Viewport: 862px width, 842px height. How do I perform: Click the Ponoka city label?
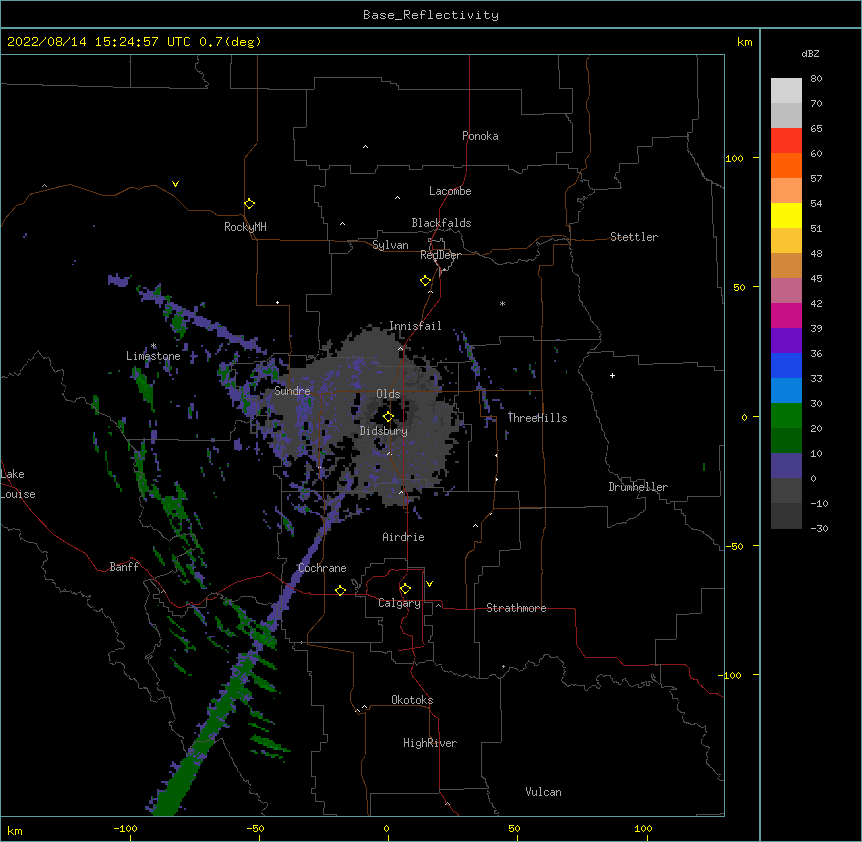click(480, 136)
